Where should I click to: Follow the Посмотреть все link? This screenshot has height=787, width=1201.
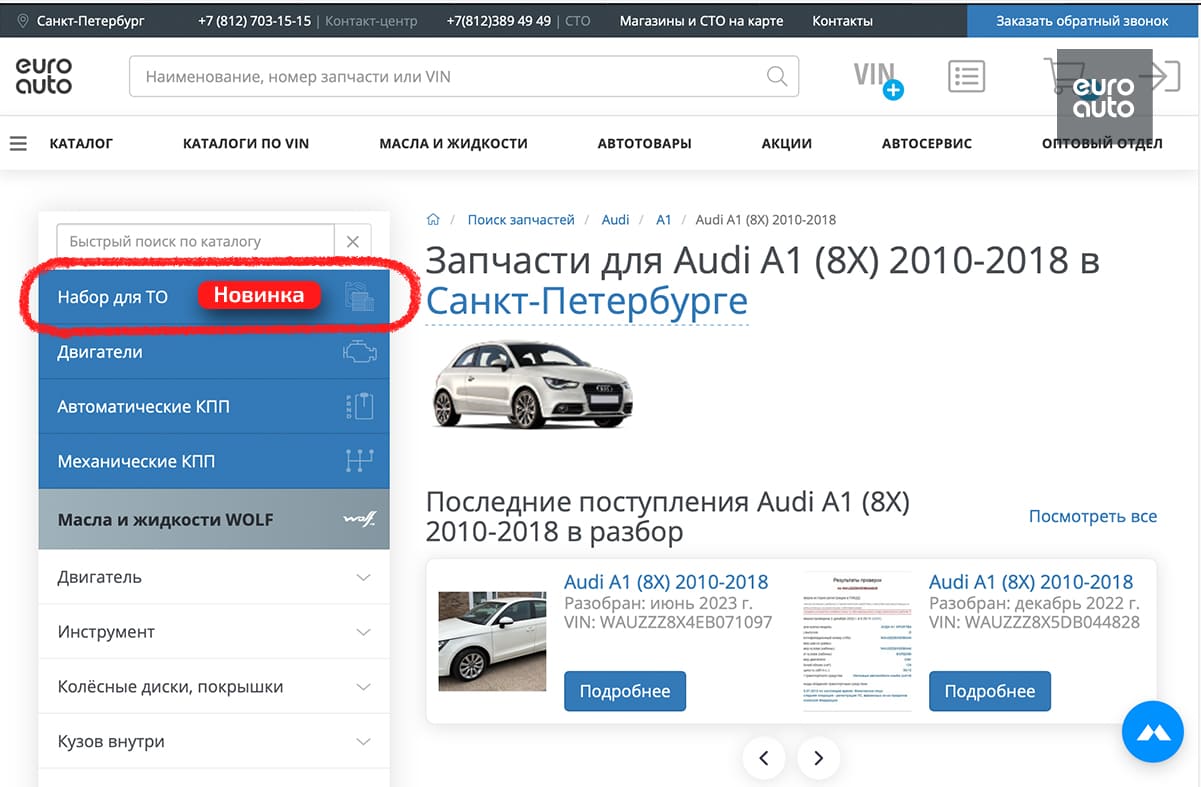[1093, 516]
